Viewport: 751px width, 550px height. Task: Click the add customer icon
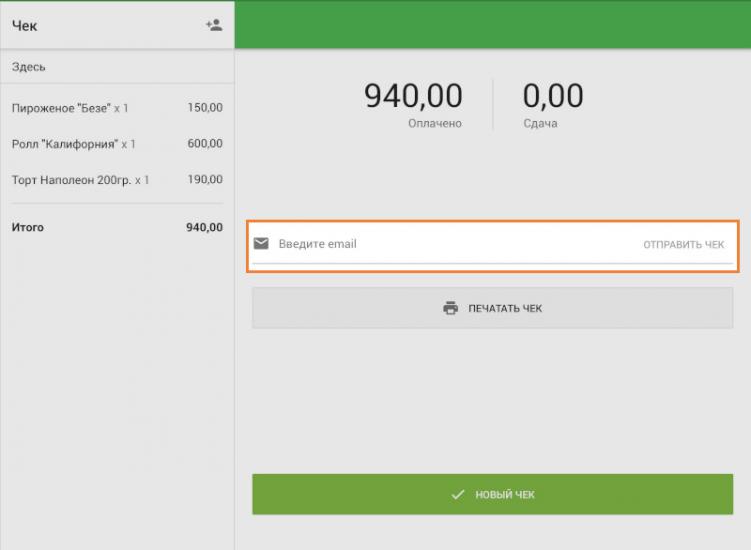tap(213, 25)
